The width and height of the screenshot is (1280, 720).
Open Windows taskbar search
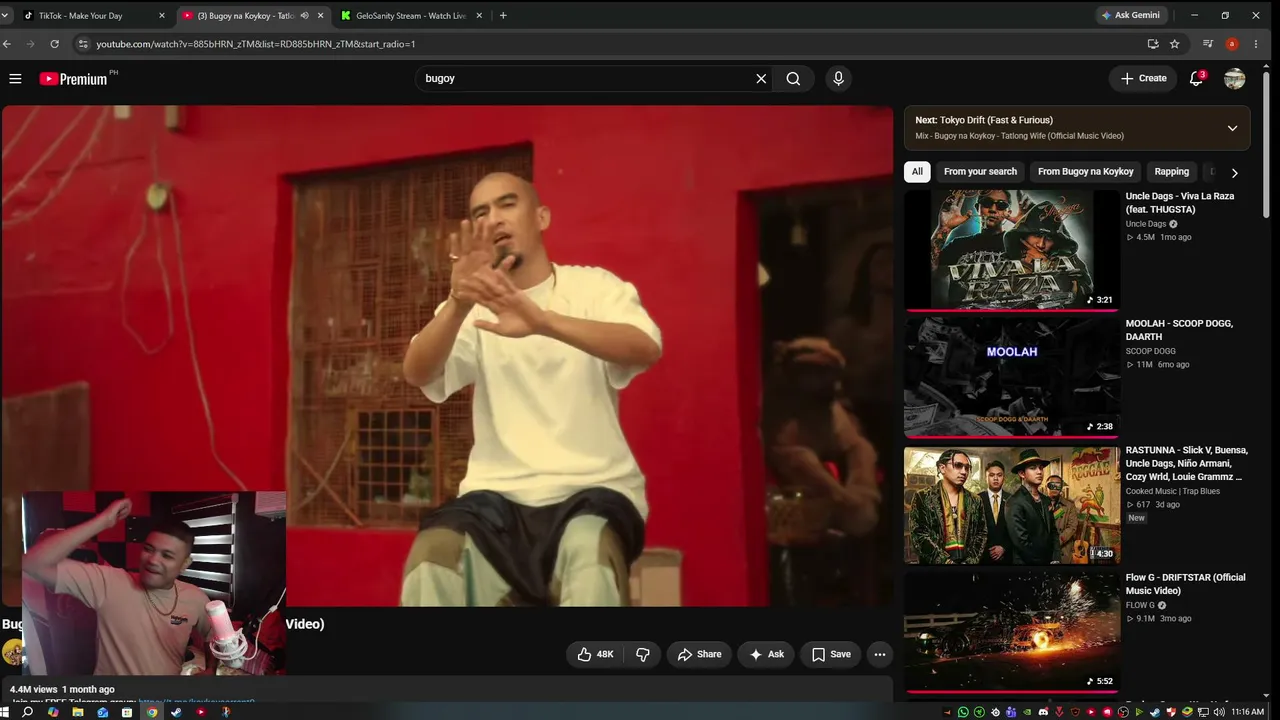(x=27, y=712)
